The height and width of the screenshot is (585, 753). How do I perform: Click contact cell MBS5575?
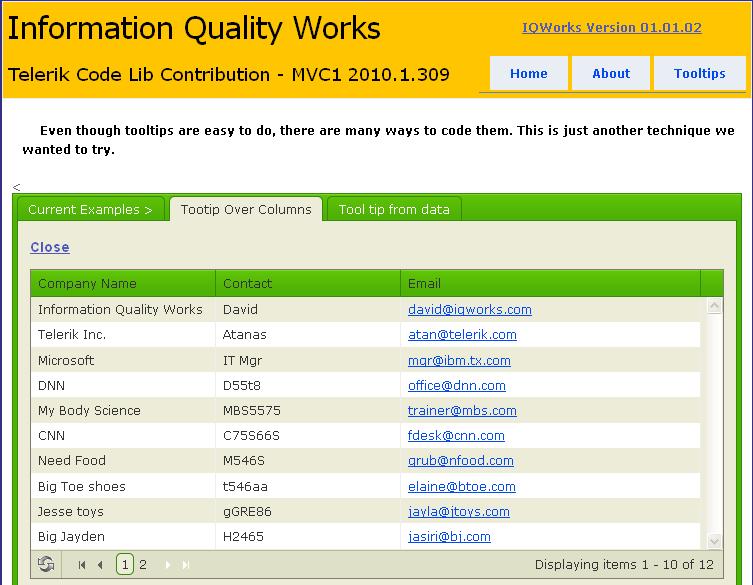coord(308,410)
